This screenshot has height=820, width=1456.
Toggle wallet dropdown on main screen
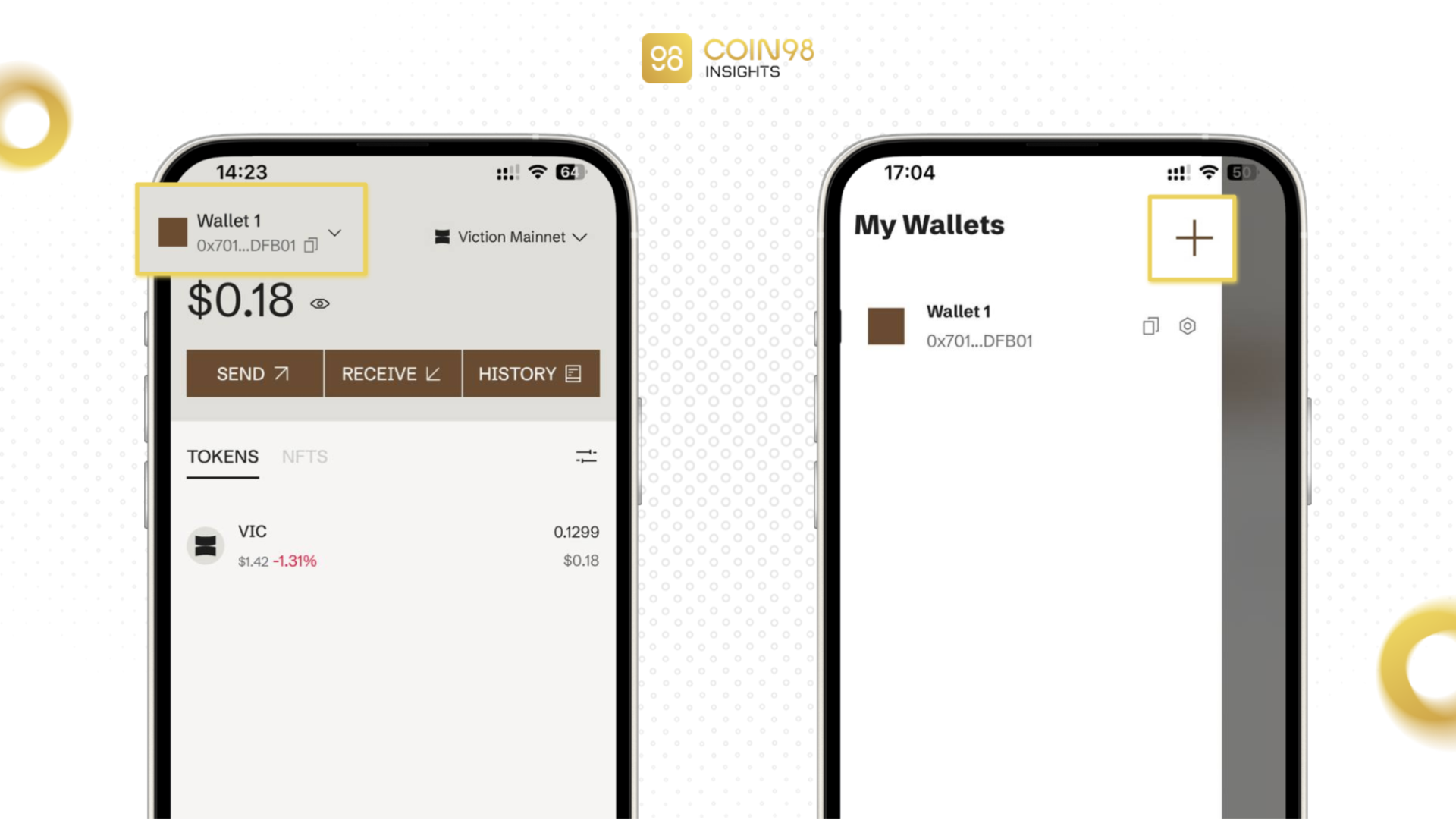pyautogui.click(x=335, y=232)
